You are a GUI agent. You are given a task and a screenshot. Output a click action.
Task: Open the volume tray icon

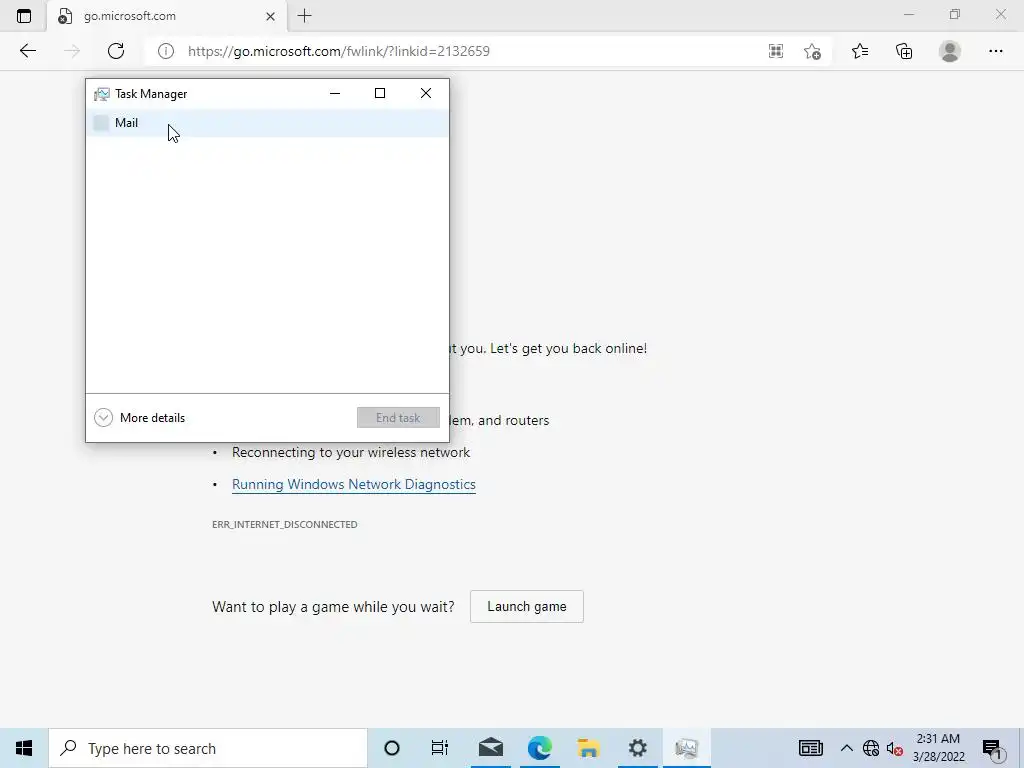point(895,748)
